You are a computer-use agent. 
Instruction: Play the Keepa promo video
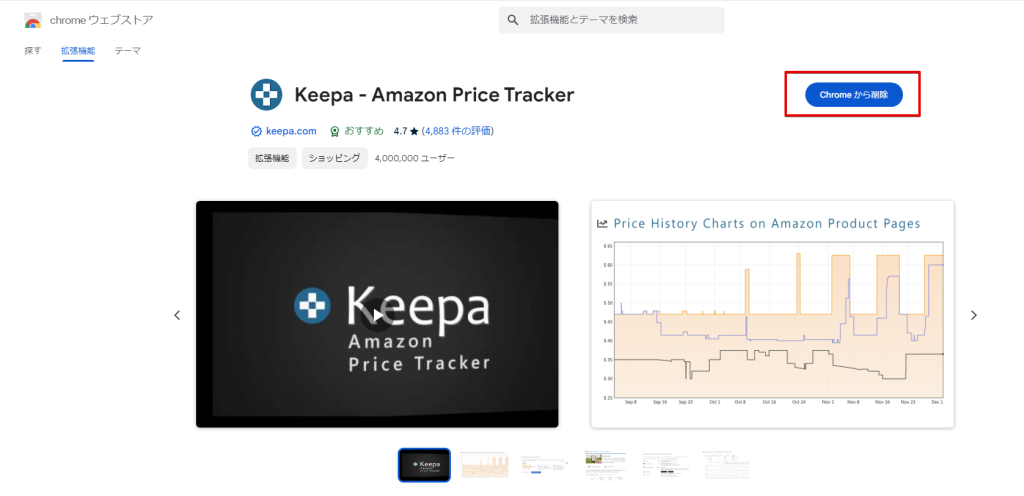pyautogui.click(x=377, y=315)
